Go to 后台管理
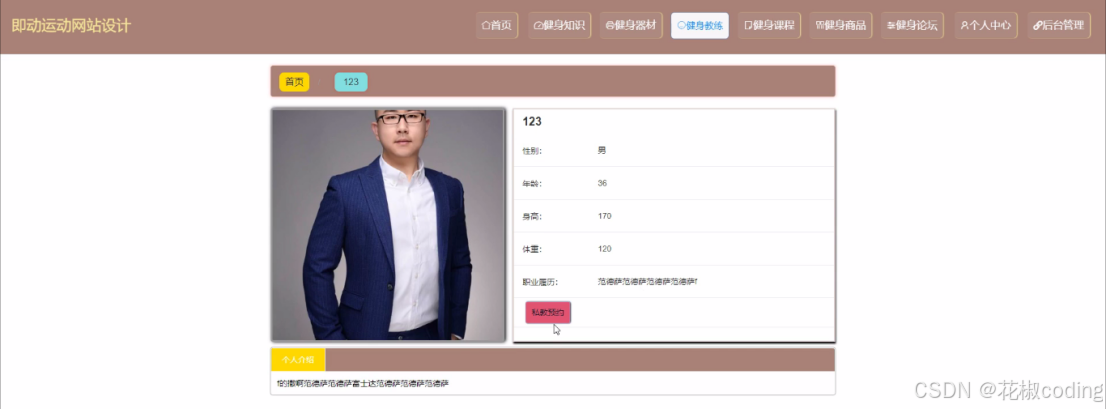The image size is (1107, 410). pos(1059,25)
